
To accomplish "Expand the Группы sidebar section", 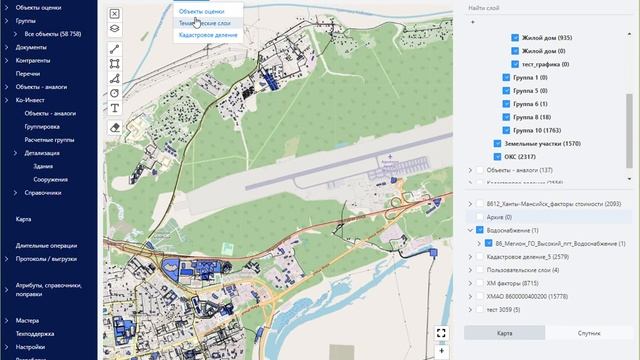I will click(7, 21).
